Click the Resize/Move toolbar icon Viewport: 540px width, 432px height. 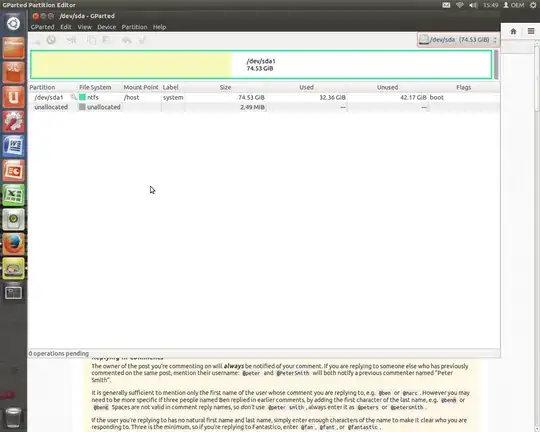click(x=71, y=40)
